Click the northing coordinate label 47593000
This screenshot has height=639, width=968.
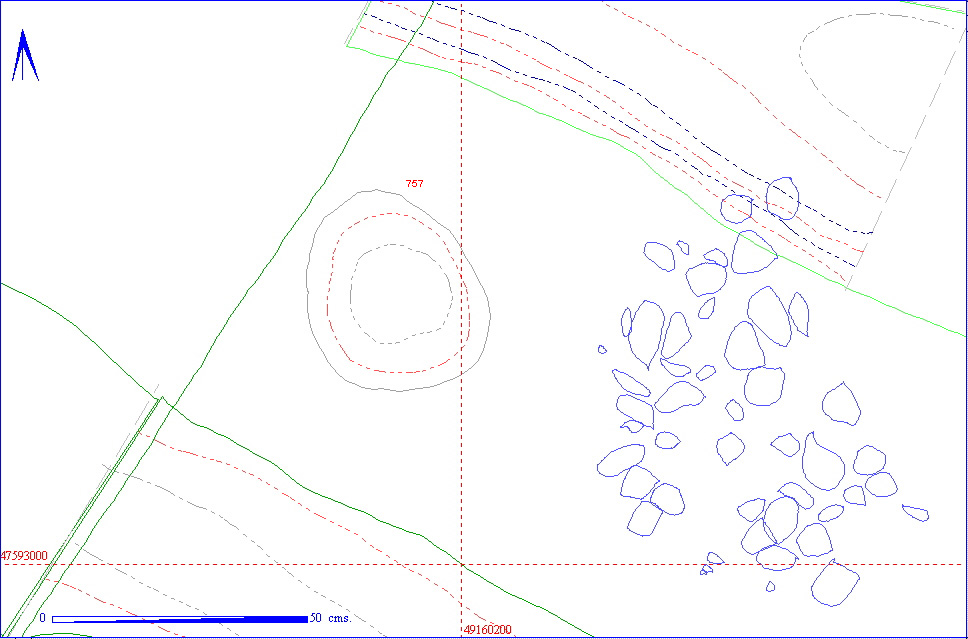[x=25, y=555]
